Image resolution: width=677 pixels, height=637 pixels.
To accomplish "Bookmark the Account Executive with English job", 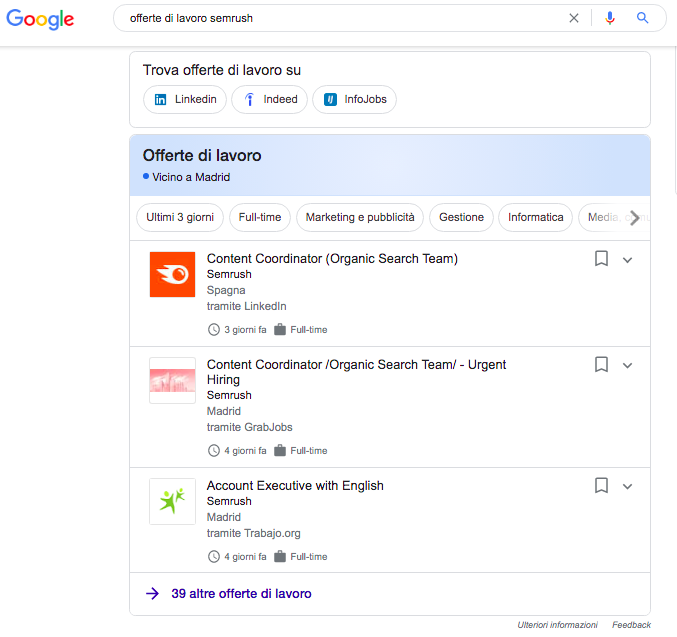I will point(601,485).
